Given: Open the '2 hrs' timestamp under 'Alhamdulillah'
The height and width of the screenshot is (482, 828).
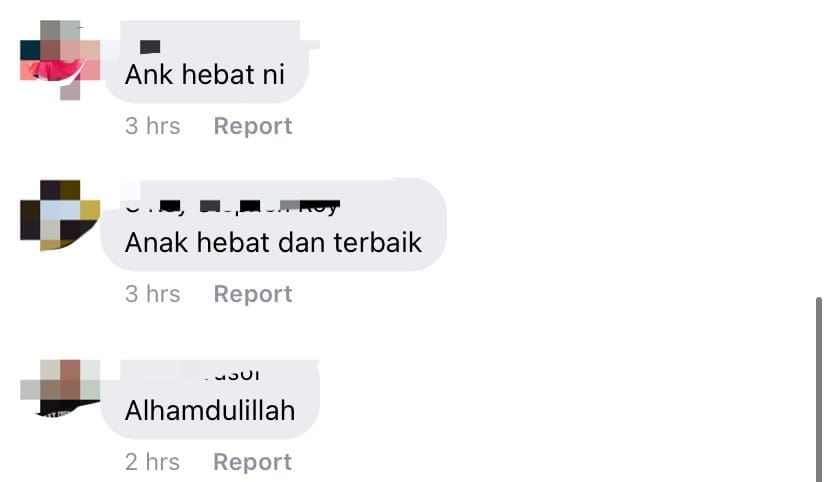Looking at the screenshot, I should point(153,462).
